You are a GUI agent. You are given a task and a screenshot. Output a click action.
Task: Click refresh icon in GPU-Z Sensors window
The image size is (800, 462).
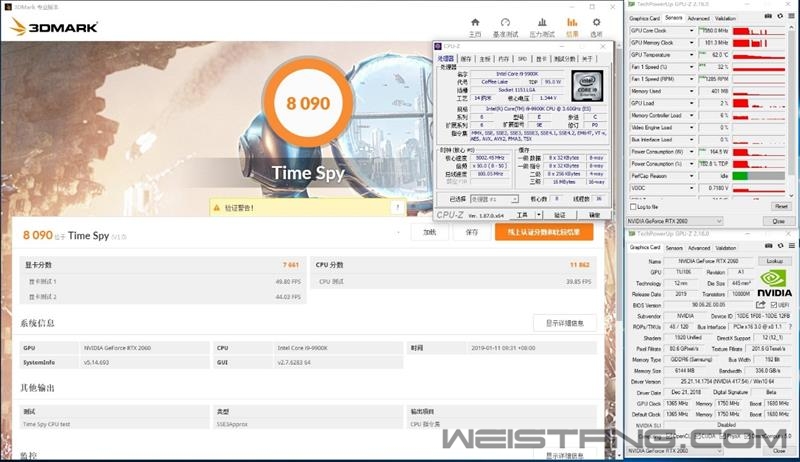point(780,17)
